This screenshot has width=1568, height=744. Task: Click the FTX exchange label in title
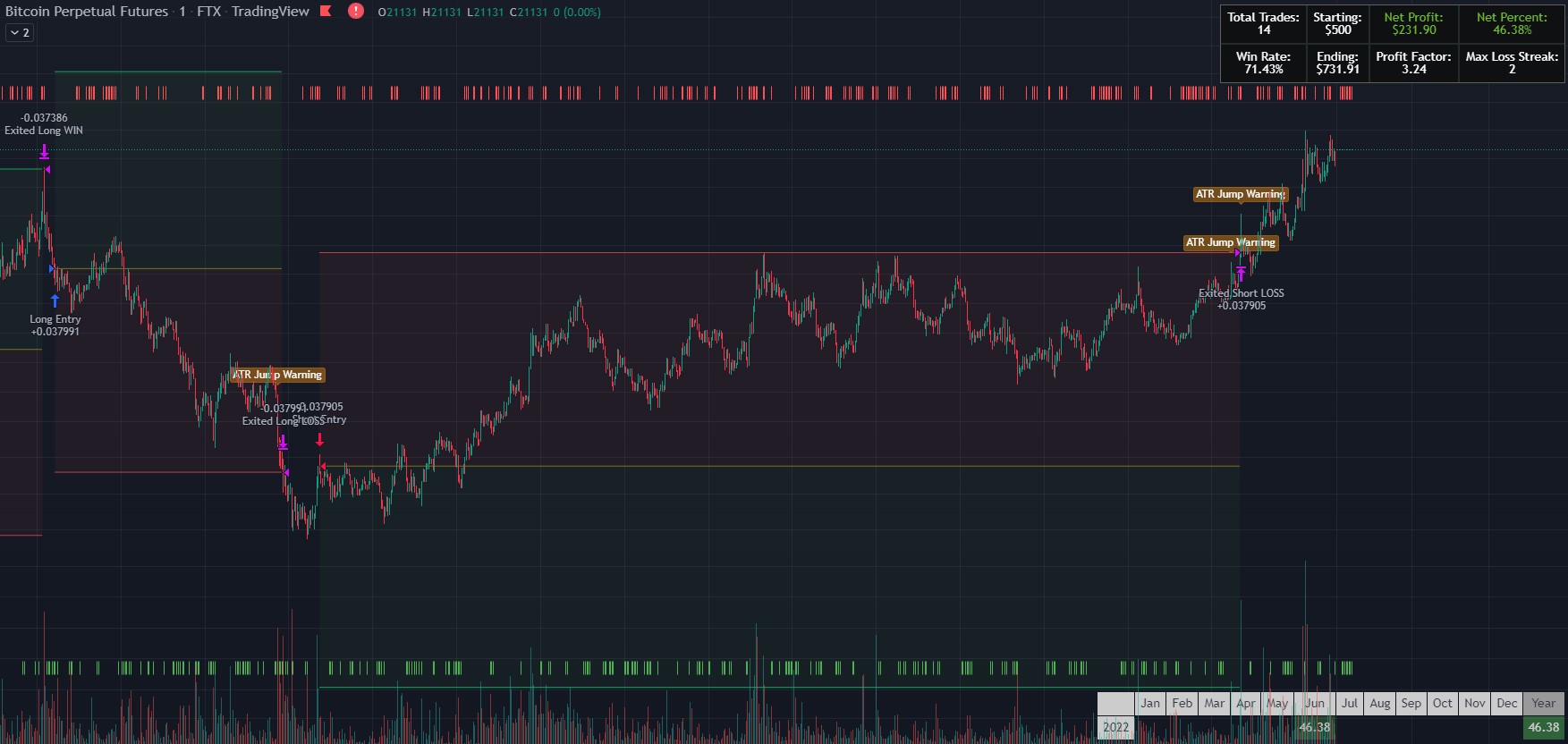tap(208, 12)
